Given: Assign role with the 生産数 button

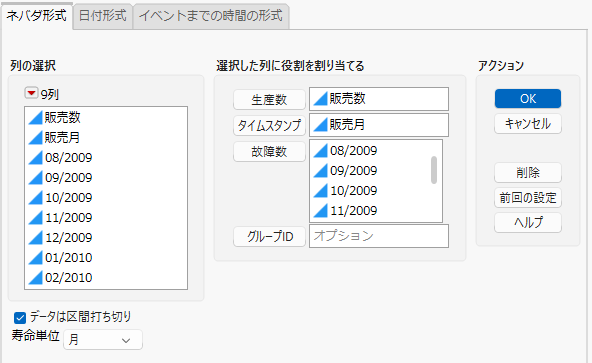Looking at the screenshot, I should tap(269, 99).
